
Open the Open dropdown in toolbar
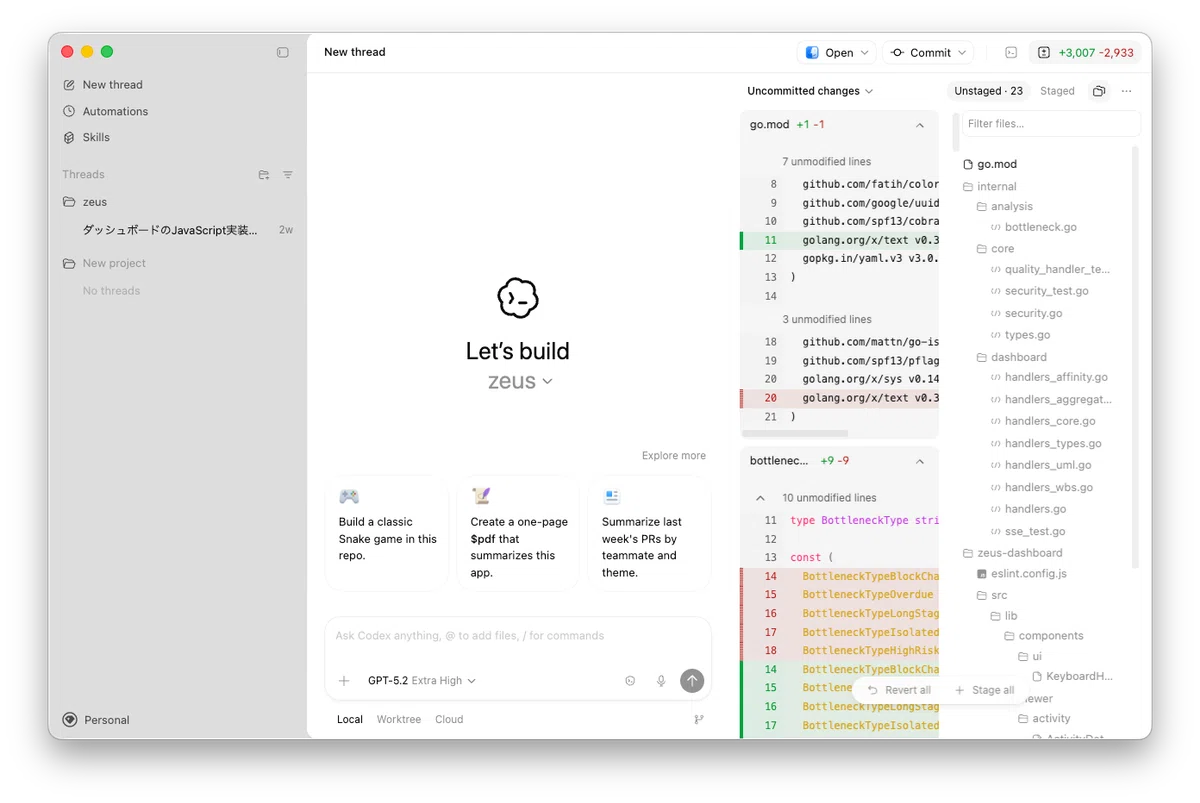836,52
